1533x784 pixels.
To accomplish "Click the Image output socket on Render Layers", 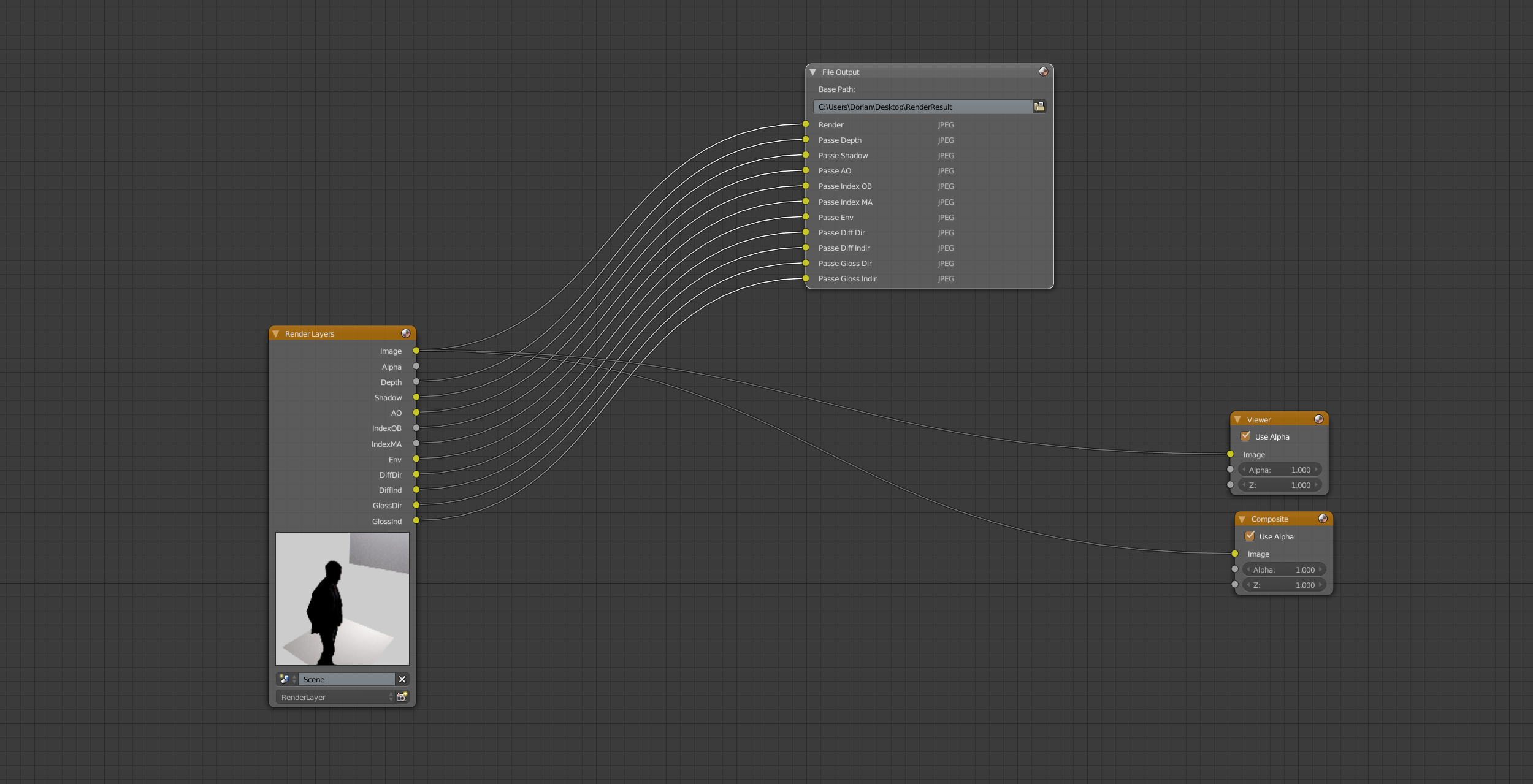I will [416, 351].
